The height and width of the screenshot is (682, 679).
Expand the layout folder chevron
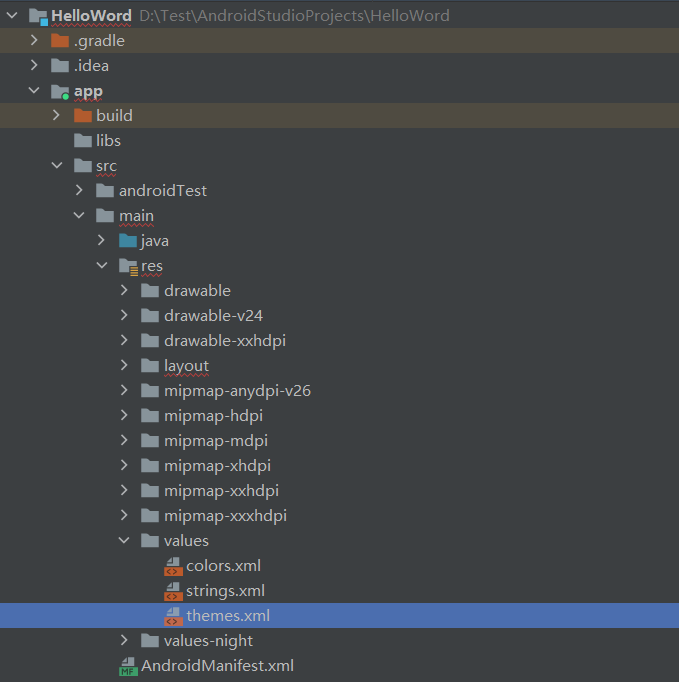coord(124,365)
